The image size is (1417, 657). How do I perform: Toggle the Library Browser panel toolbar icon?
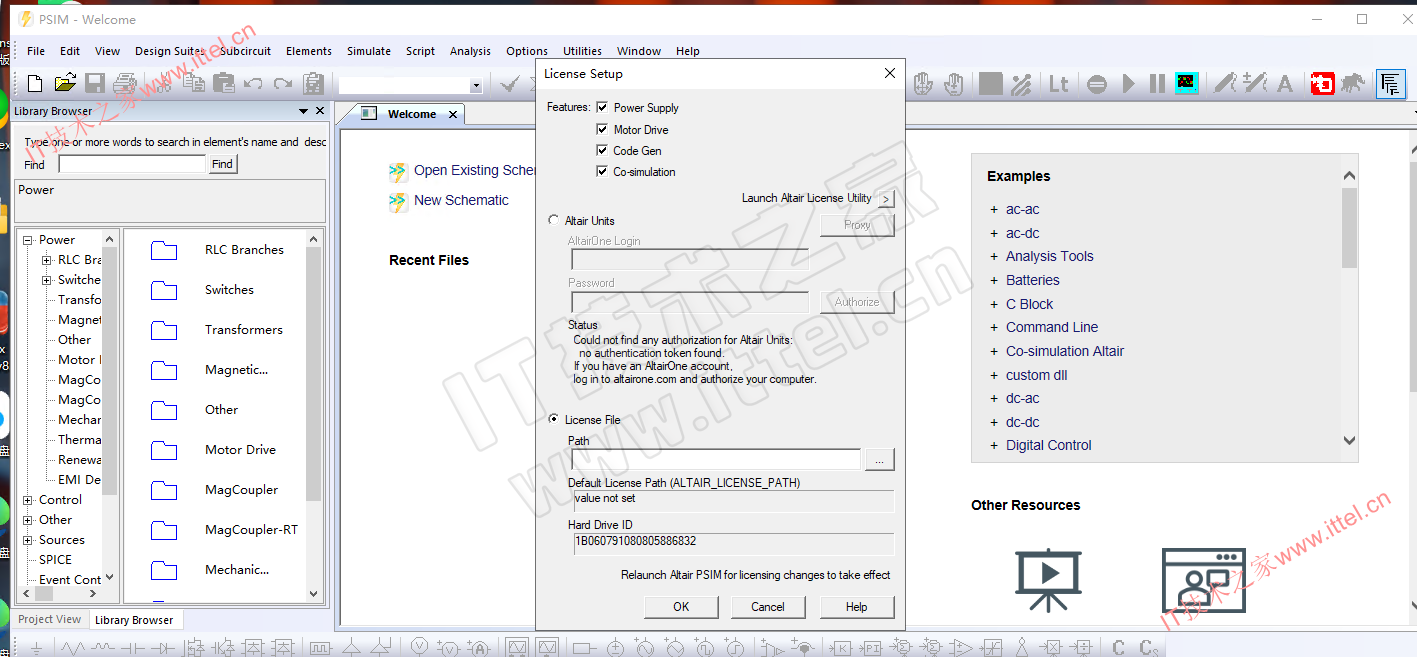[1390, 84]
